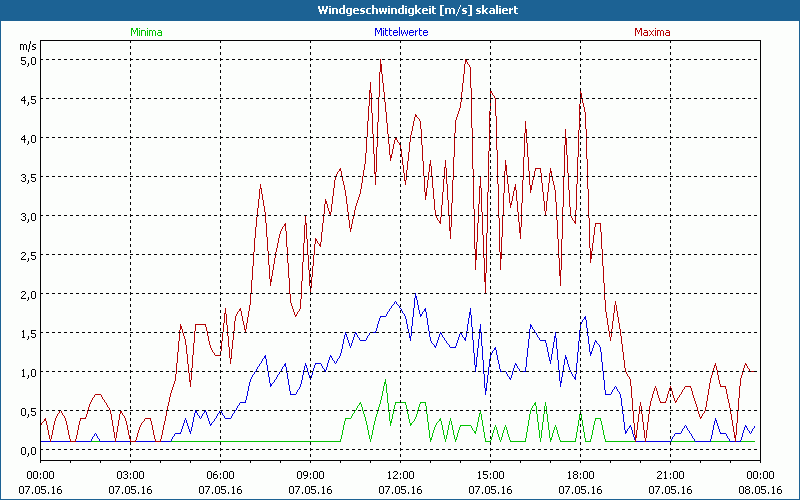The height and width of the screenshot is (500, 800).
Task: Click the red Maxima legend label
Action: click(651, 32)
